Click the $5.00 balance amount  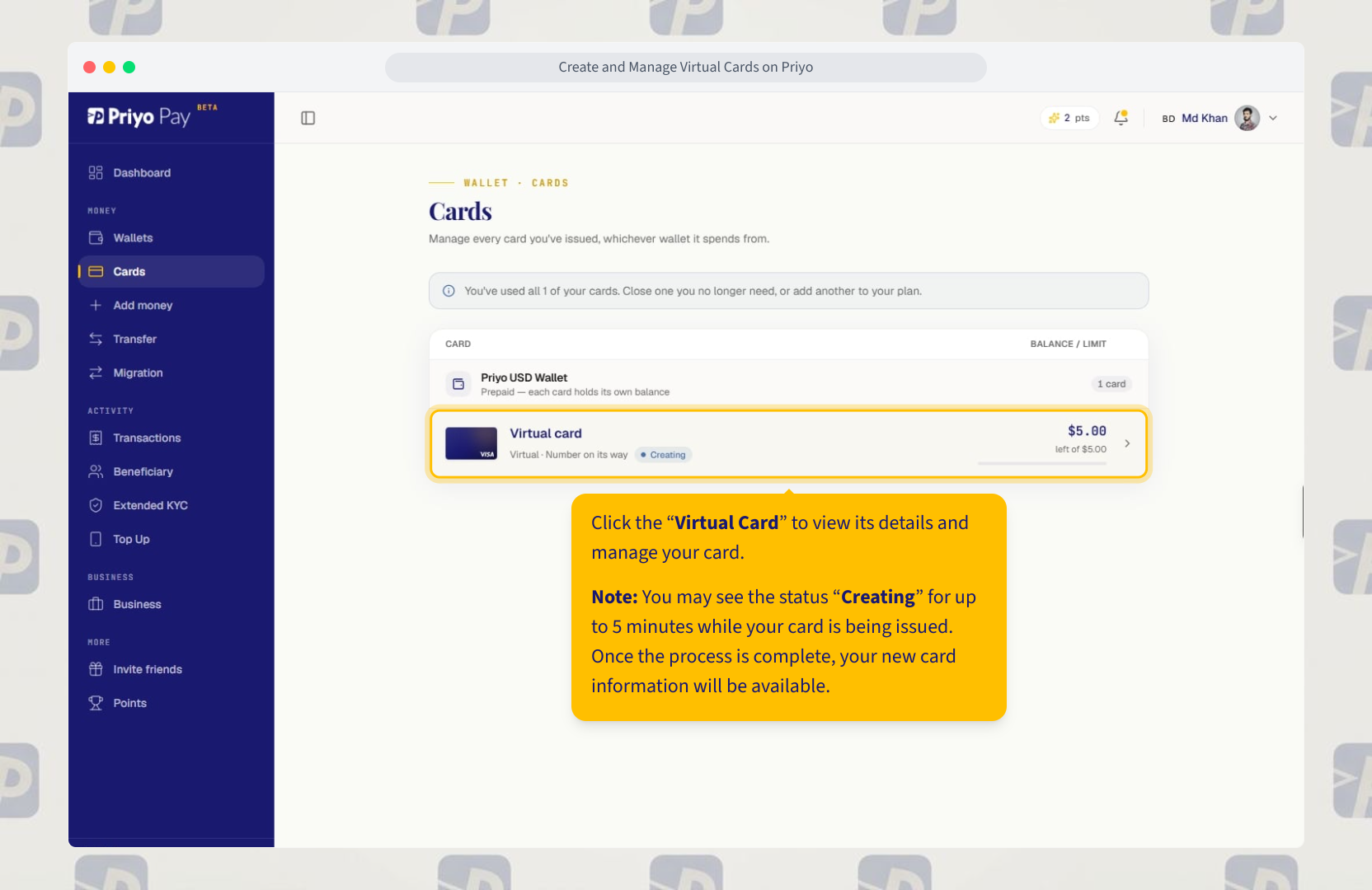pyautogui.click(x=1087, y=431)
